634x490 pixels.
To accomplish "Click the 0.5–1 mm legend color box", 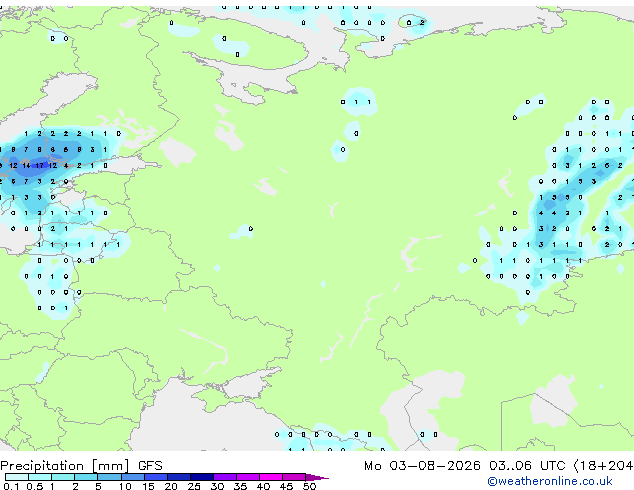I will [x=40, y=477].
